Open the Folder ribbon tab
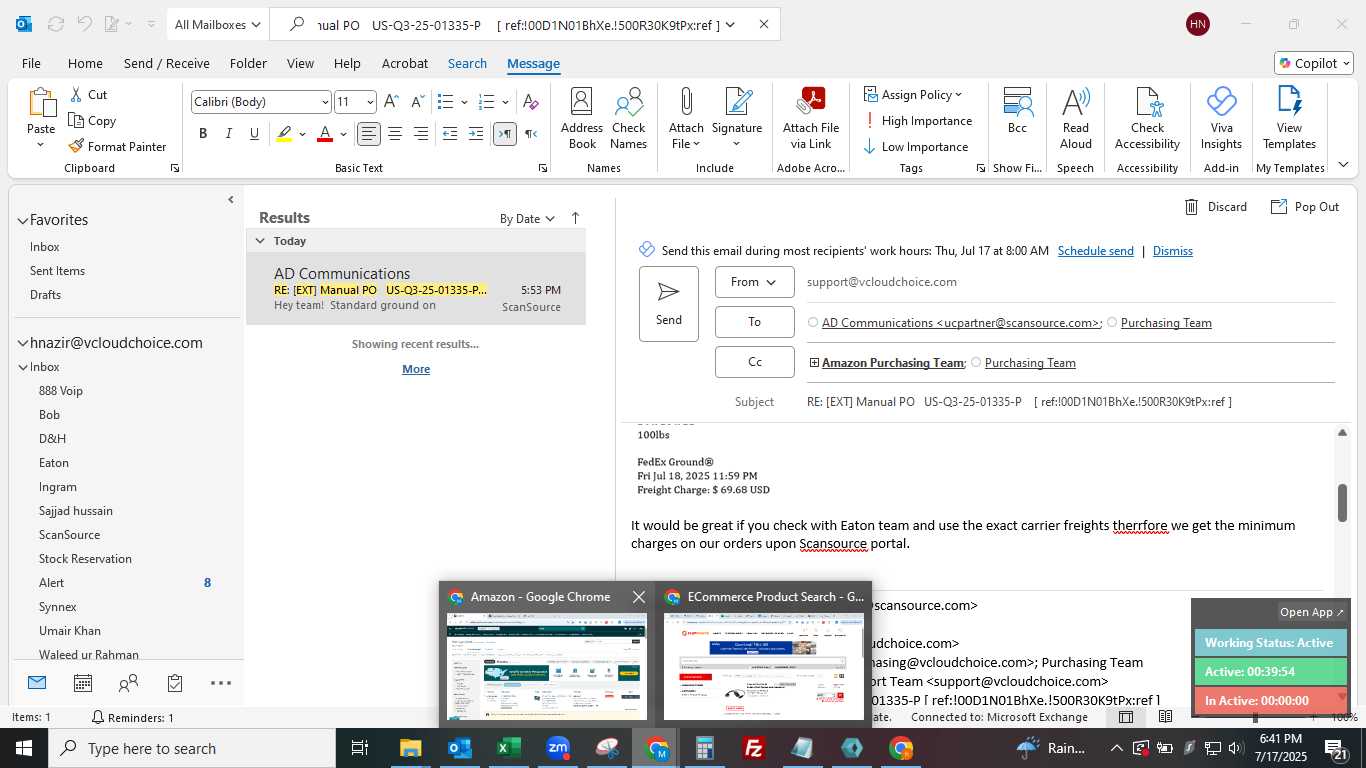 point(248,63)
